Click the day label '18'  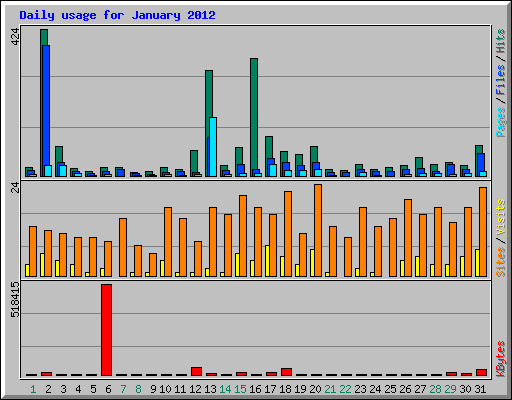pyautogui.click(x=285, y=389)
